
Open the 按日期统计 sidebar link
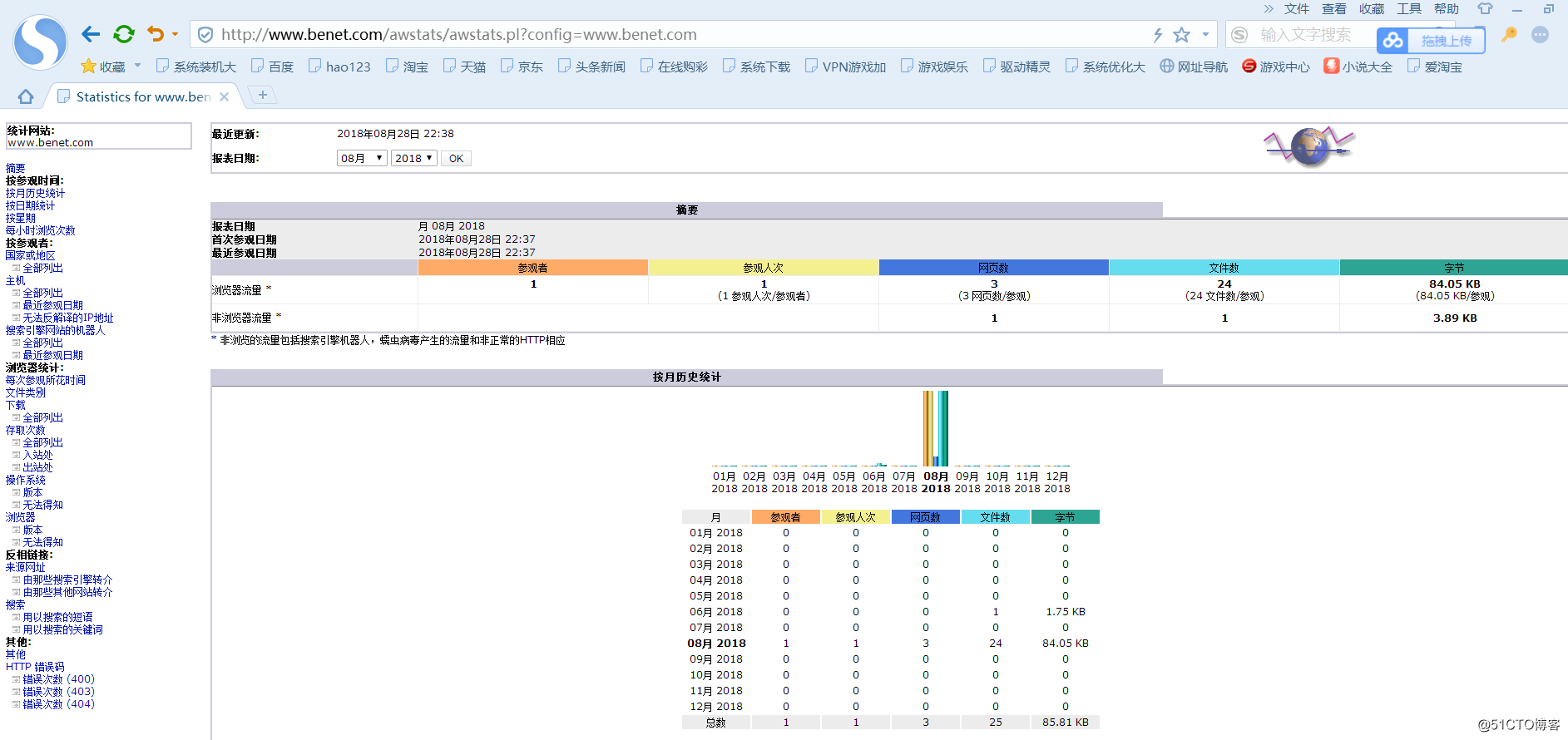click(30, 205)
